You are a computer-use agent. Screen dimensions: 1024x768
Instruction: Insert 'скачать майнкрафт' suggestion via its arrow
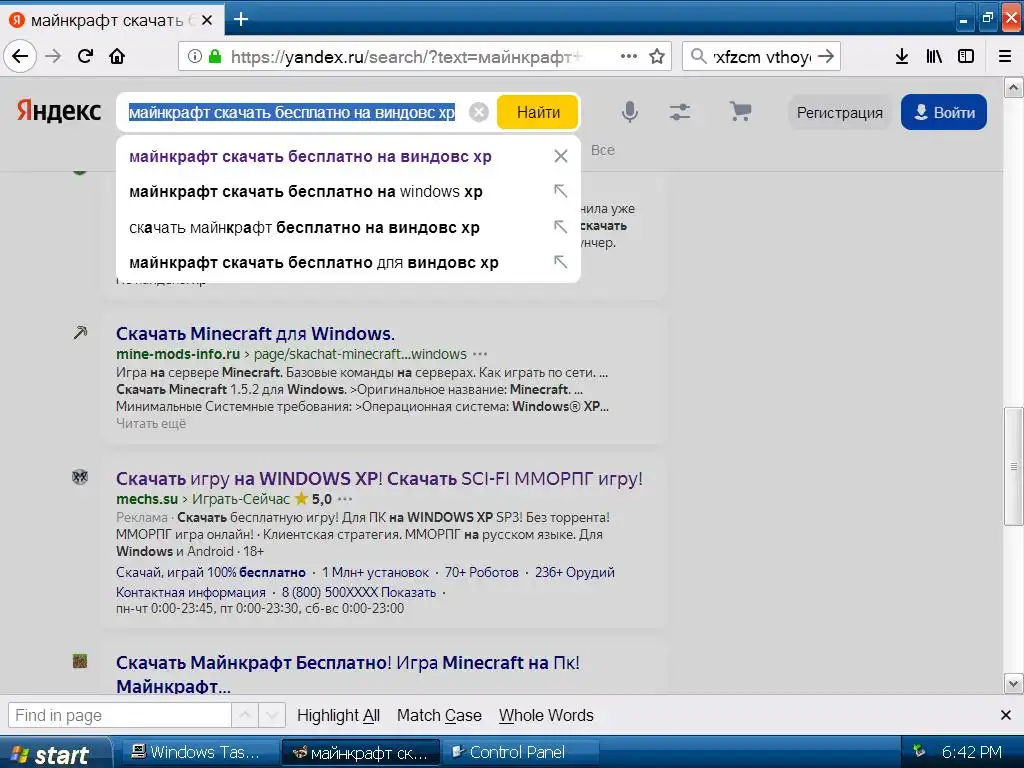560,227
